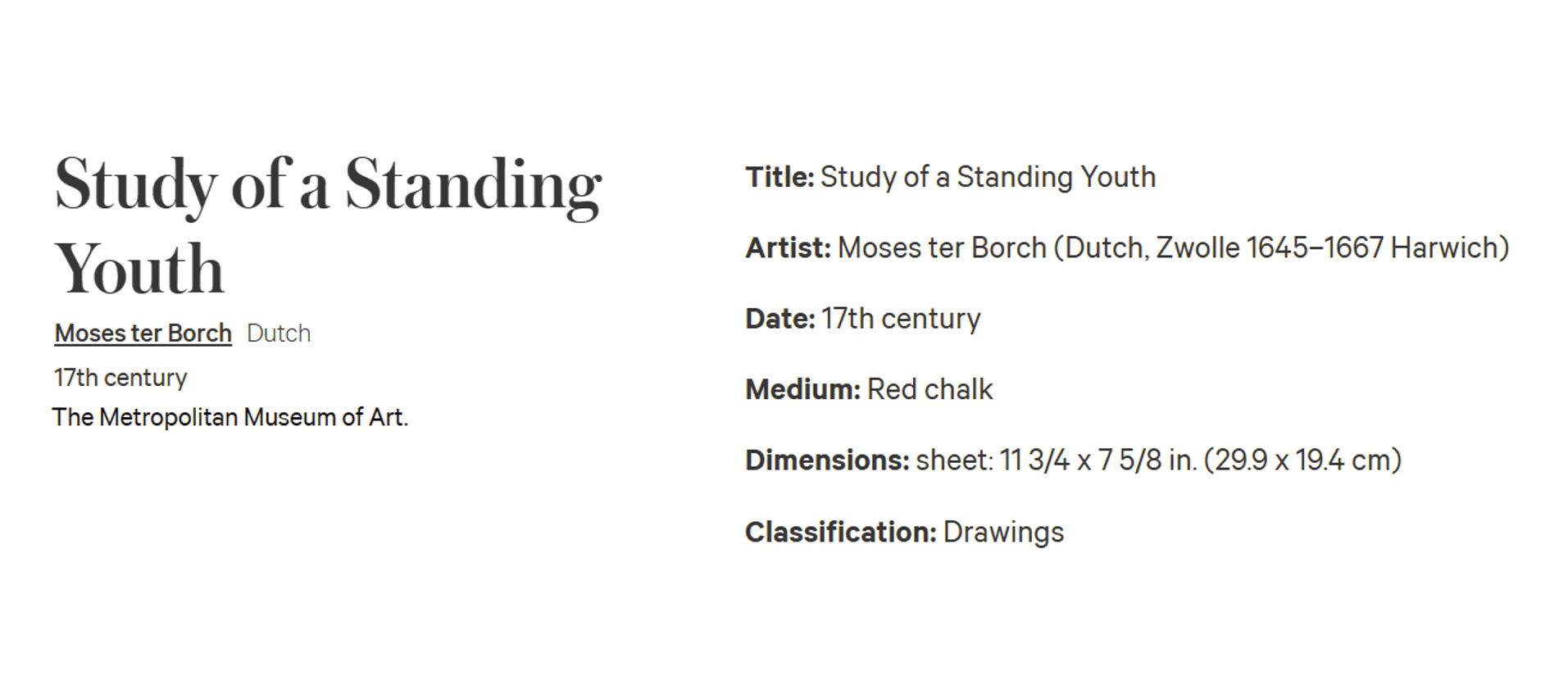Click the bold 'Date:' label
The height and width of the screenshot is (694, 1568).
tap(780, 319)
